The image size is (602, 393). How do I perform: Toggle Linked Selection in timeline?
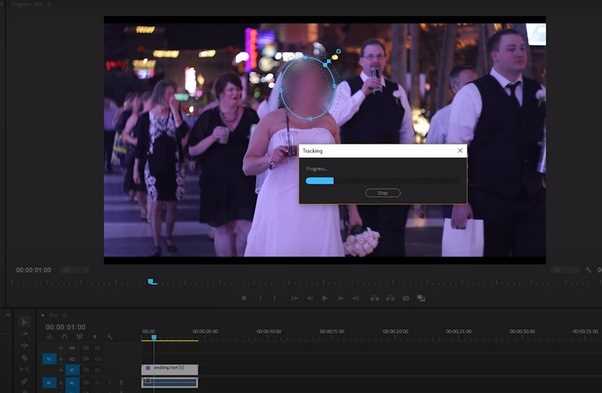point(79,337)
